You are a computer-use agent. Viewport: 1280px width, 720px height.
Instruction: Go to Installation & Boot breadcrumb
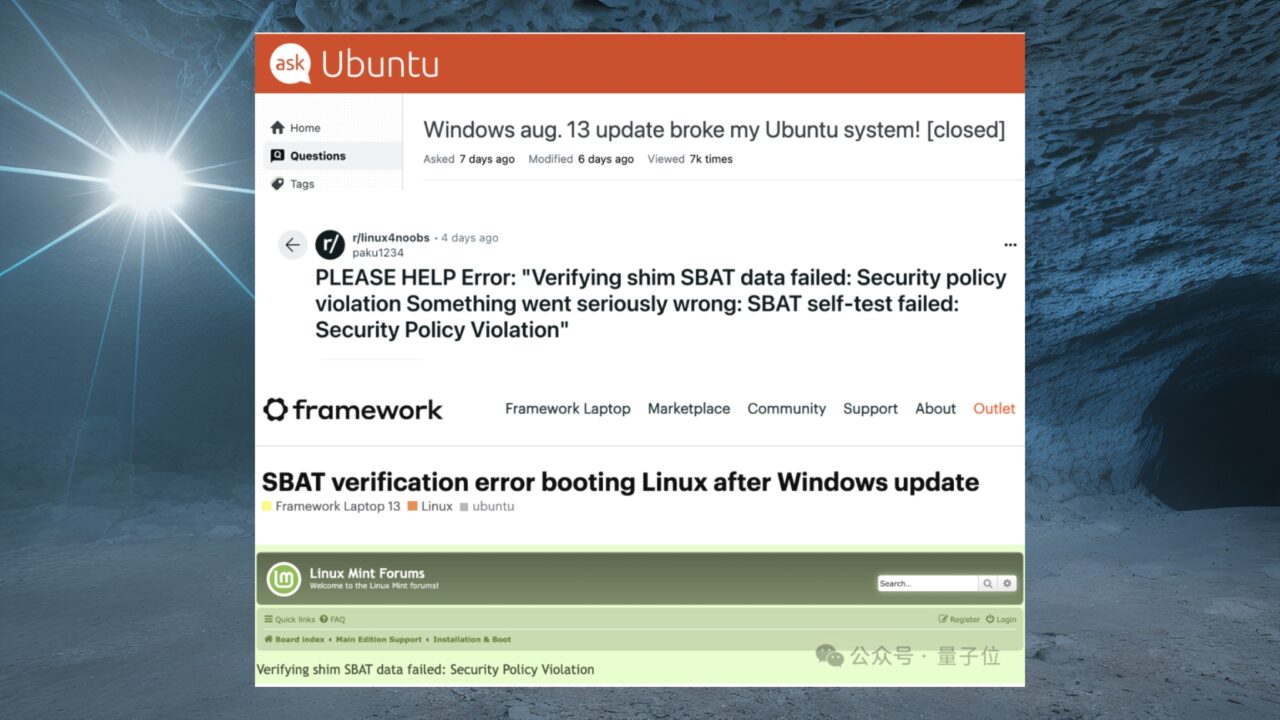tap(472, 639)
